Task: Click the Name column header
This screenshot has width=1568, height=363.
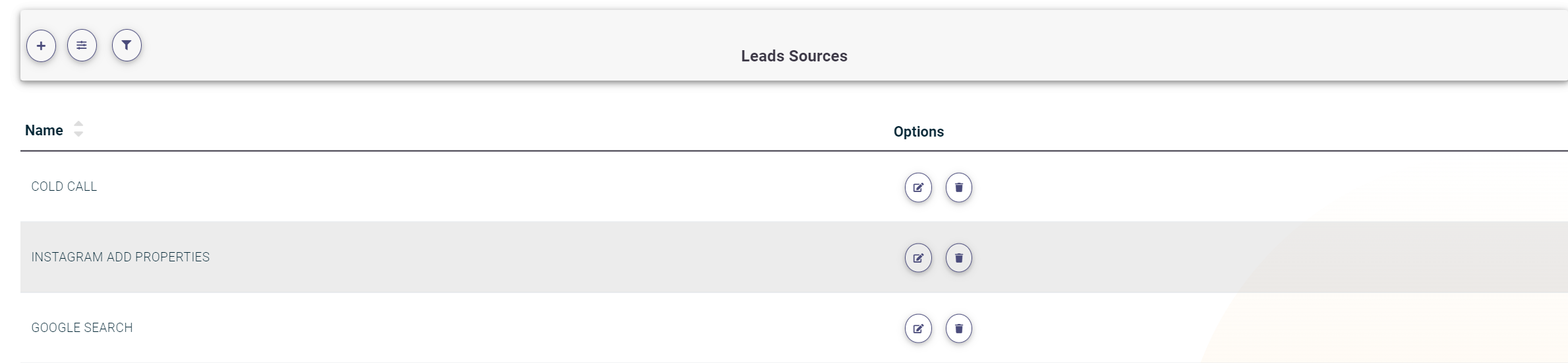Action: click(x=44, y=131)
